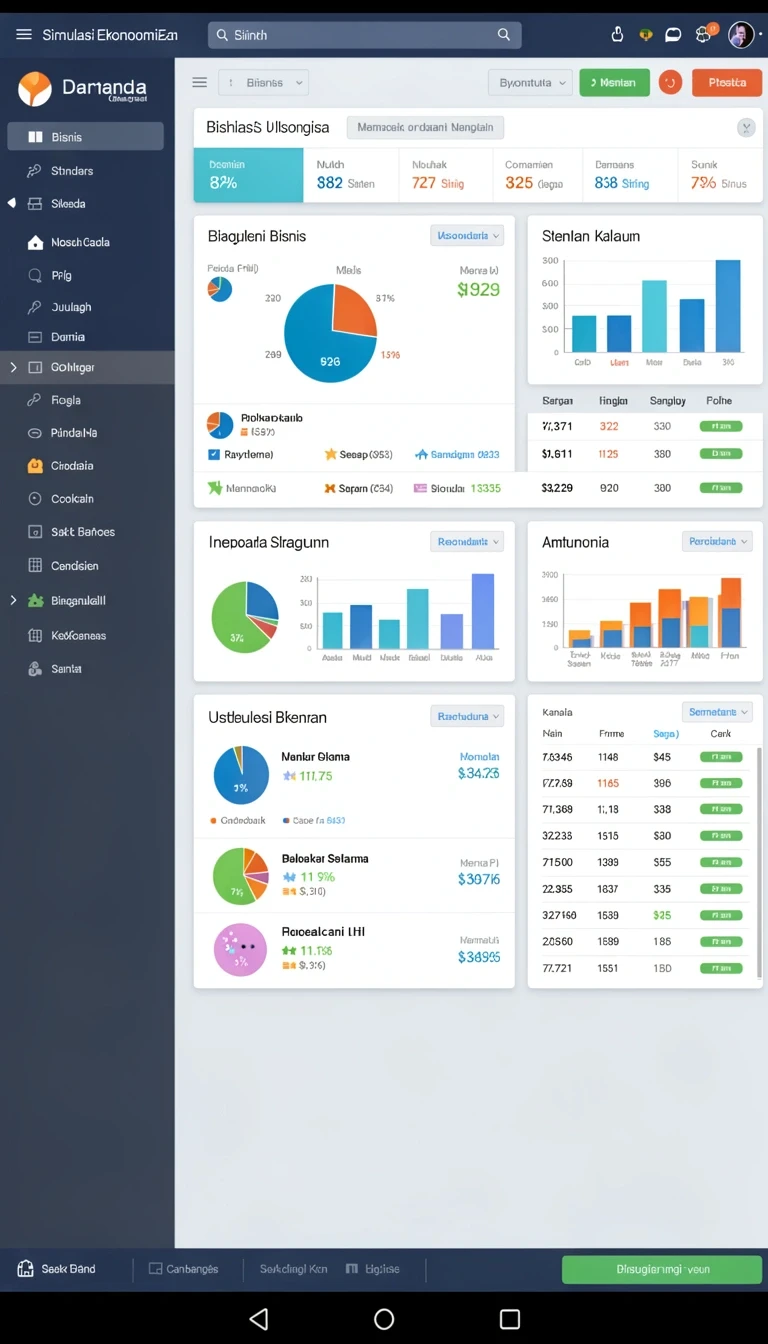Toggle the green pill in the 7,371 row
This screenshot has width=768, height=1344.
coord(721,426)
